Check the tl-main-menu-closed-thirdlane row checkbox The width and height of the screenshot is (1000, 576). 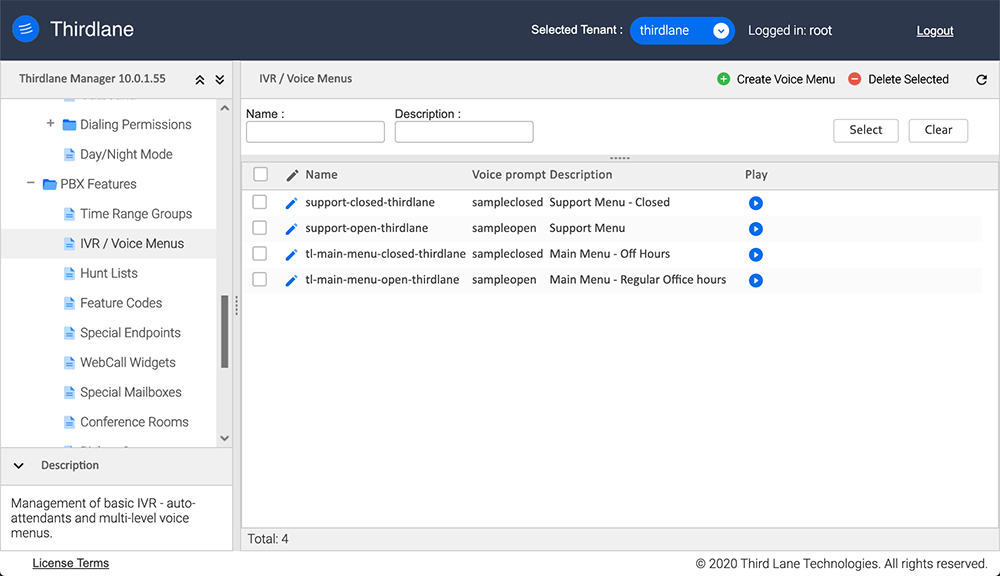(x=260, y=253)
